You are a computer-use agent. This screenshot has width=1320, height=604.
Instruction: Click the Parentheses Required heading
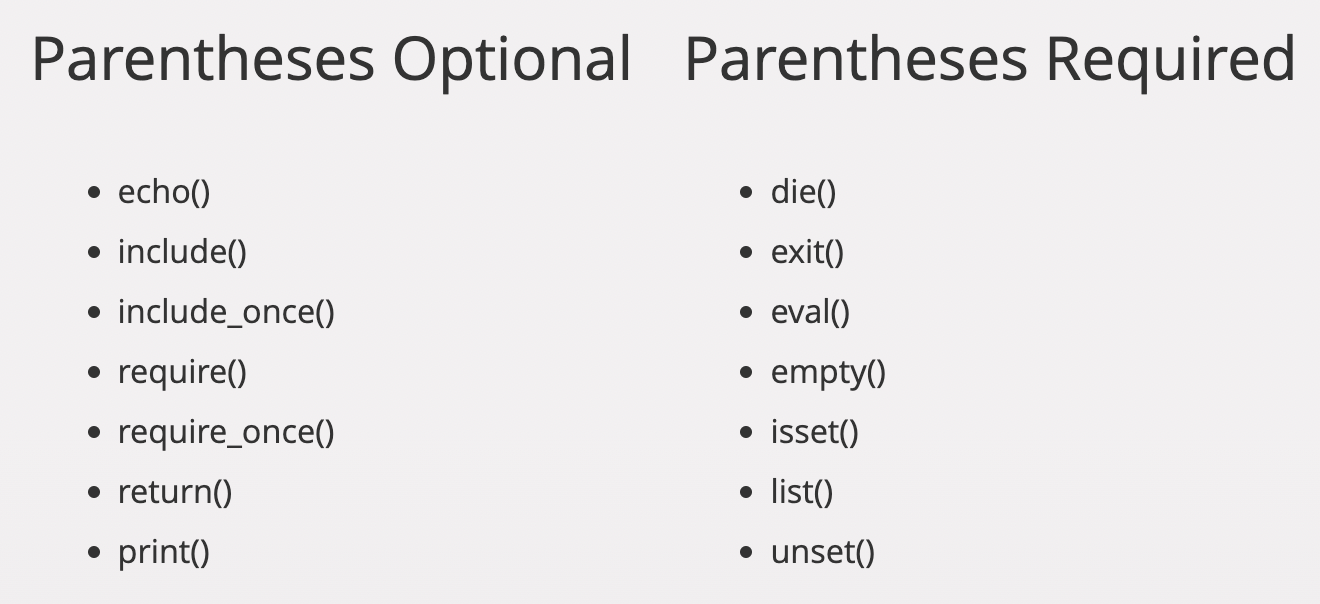click(990, 60)
